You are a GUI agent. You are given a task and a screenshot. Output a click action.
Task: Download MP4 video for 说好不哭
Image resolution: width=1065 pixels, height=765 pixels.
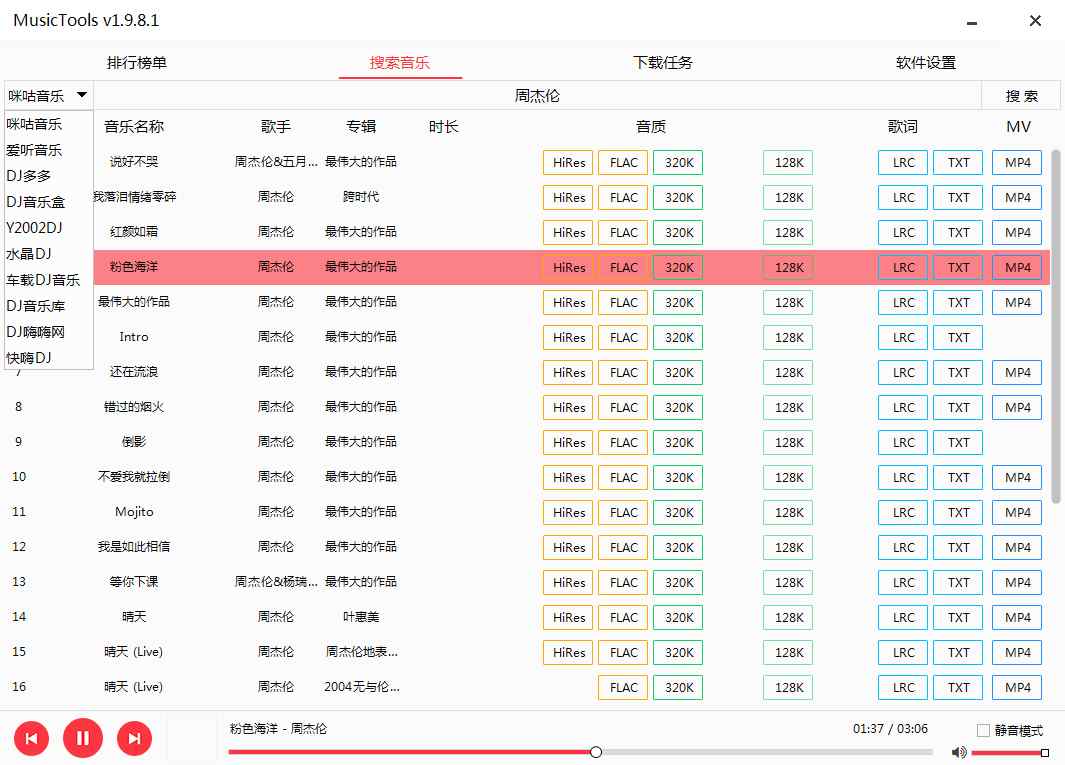pyautogui.click(x=1017, y=162)
